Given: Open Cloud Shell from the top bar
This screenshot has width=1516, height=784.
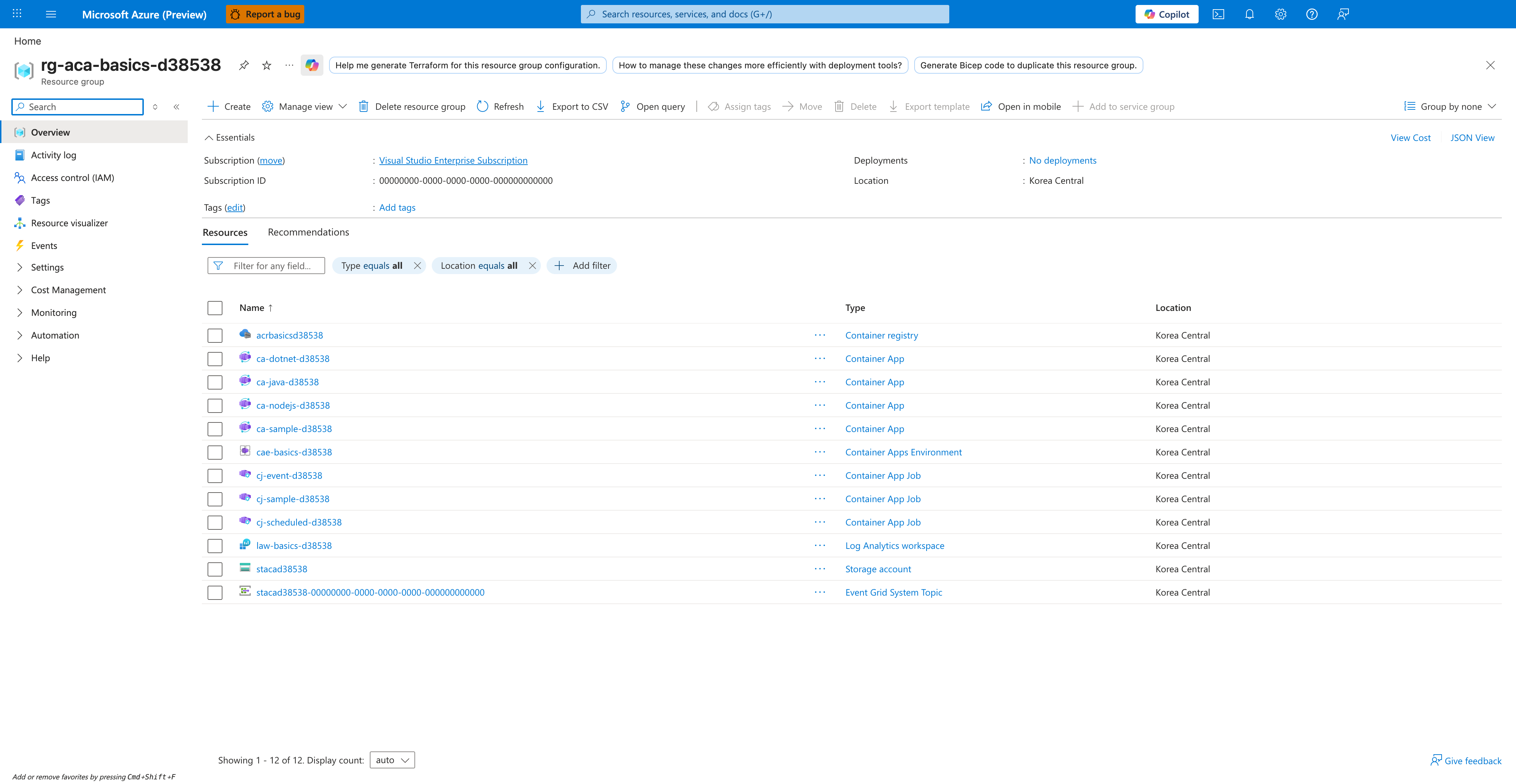Looking at the screenshot, I should [1218, 14].
